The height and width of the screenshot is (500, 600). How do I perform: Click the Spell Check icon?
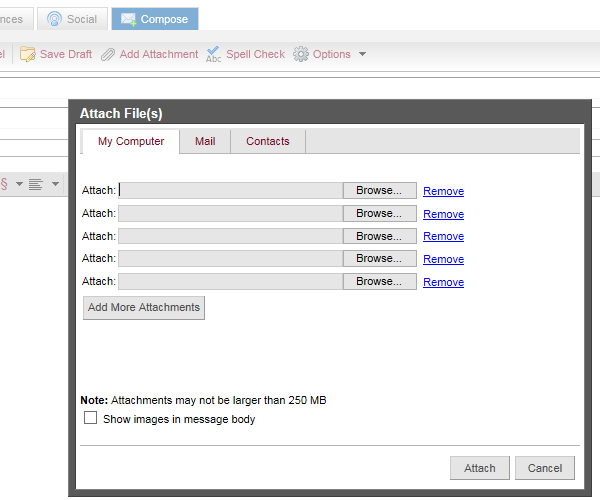pos(214,54)
